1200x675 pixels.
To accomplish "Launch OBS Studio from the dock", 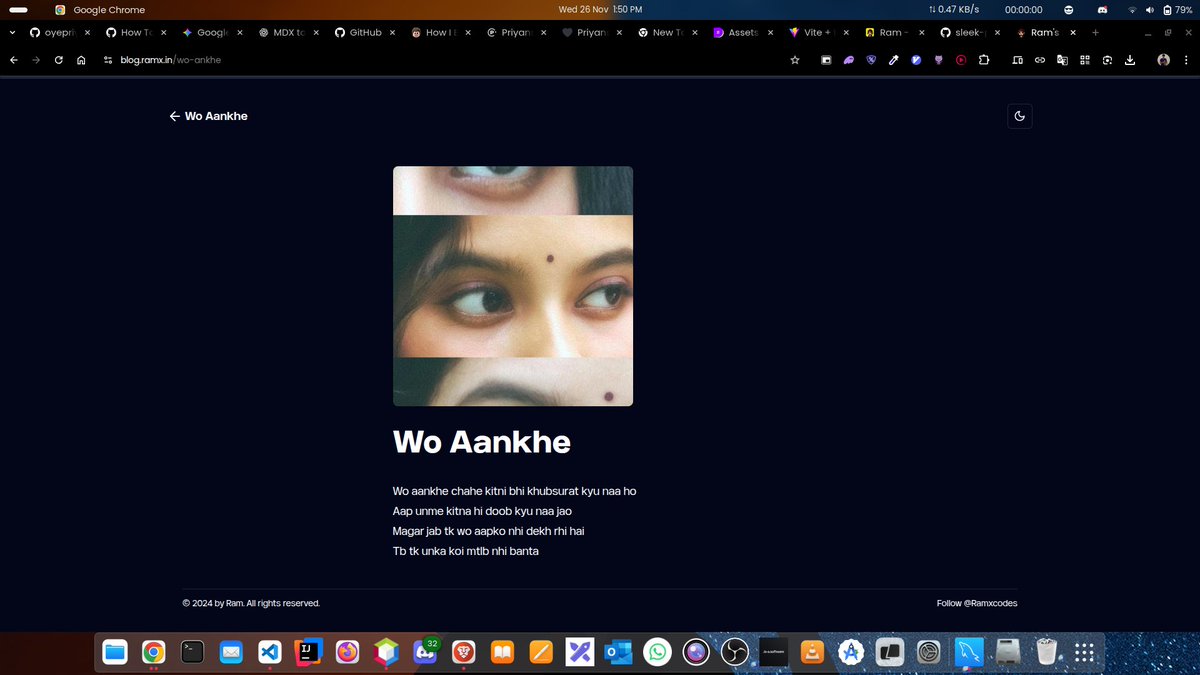I will (735, 653).
